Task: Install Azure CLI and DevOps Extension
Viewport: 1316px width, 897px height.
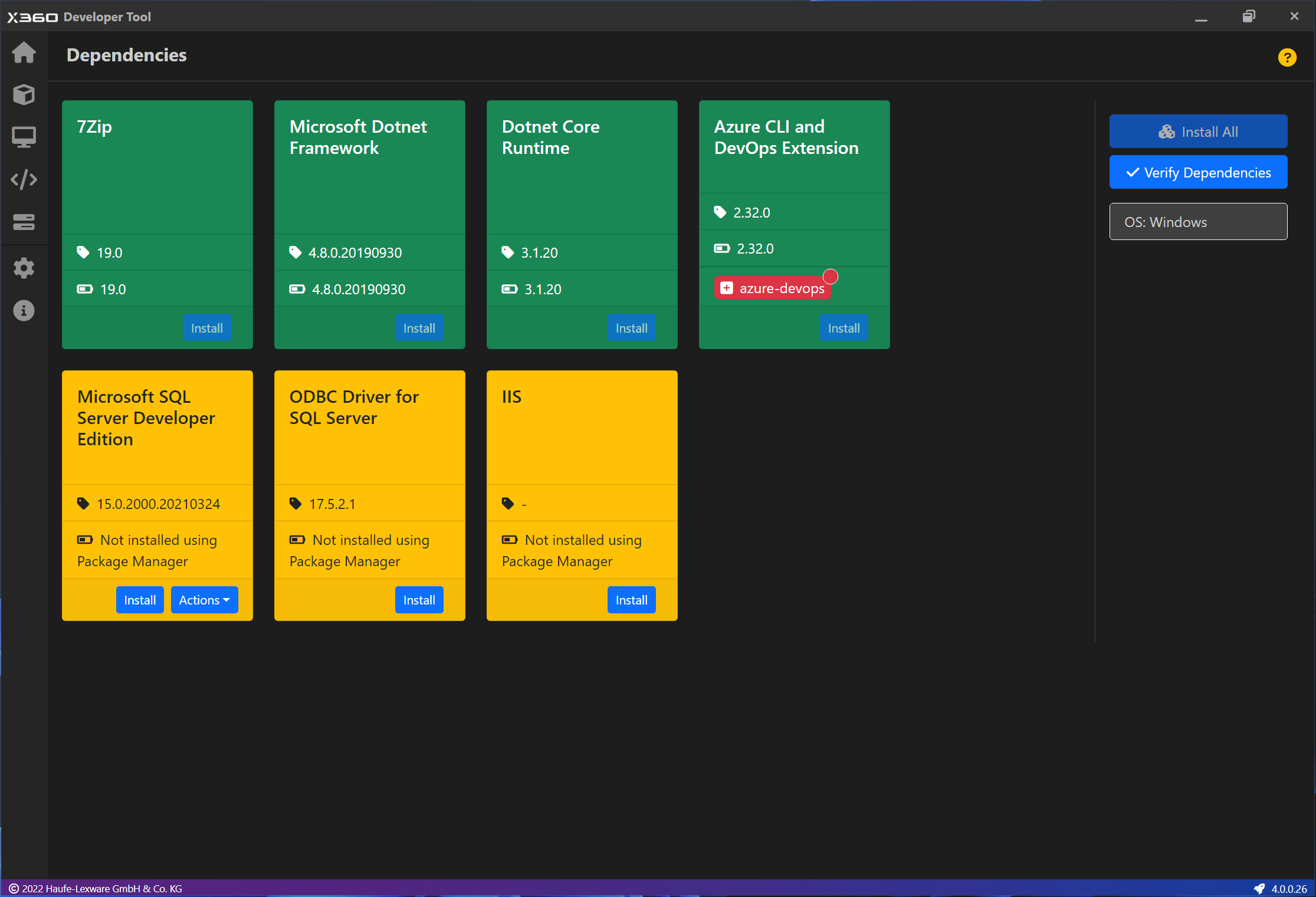Action: (844, 328)
